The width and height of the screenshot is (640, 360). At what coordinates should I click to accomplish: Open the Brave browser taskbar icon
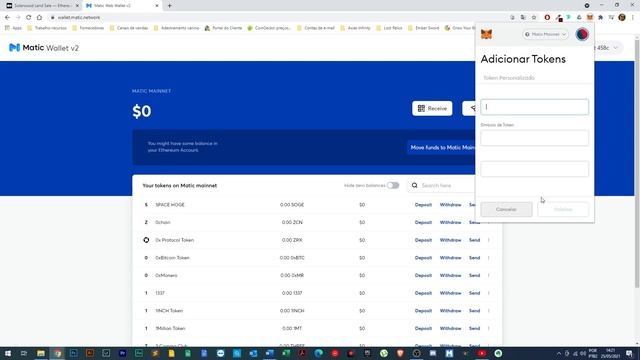pos(400,353)
